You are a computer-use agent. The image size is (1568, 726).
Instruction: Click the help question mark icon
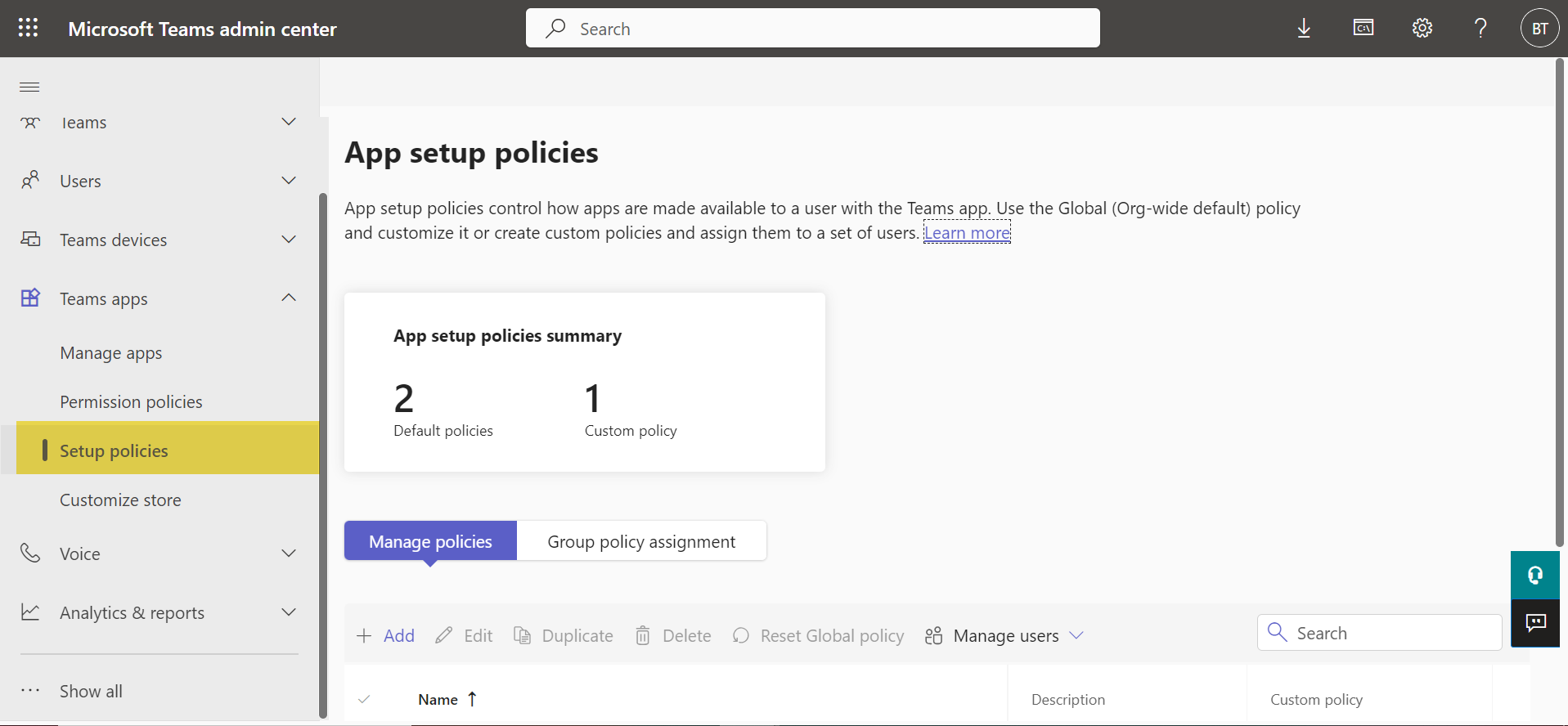1480,28
